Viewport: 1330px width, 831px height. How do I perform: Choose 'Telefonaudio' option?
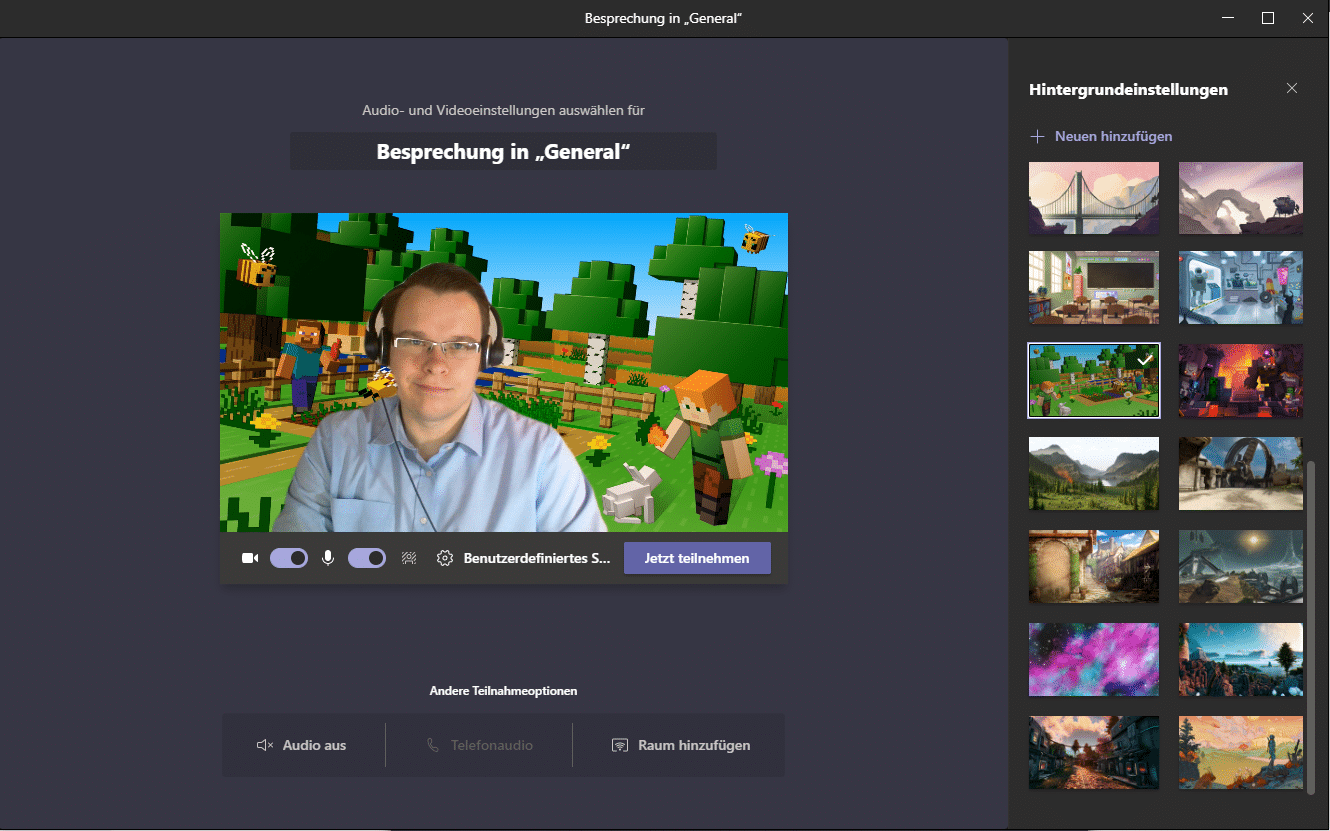479,745
